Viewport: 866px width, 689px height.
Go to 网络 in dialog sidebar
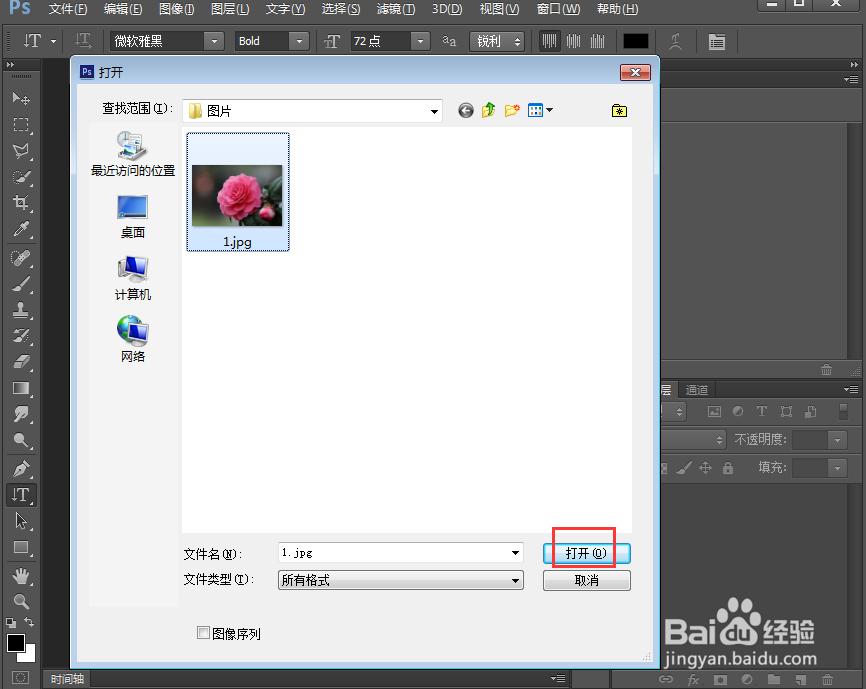[x=133, y=339]
